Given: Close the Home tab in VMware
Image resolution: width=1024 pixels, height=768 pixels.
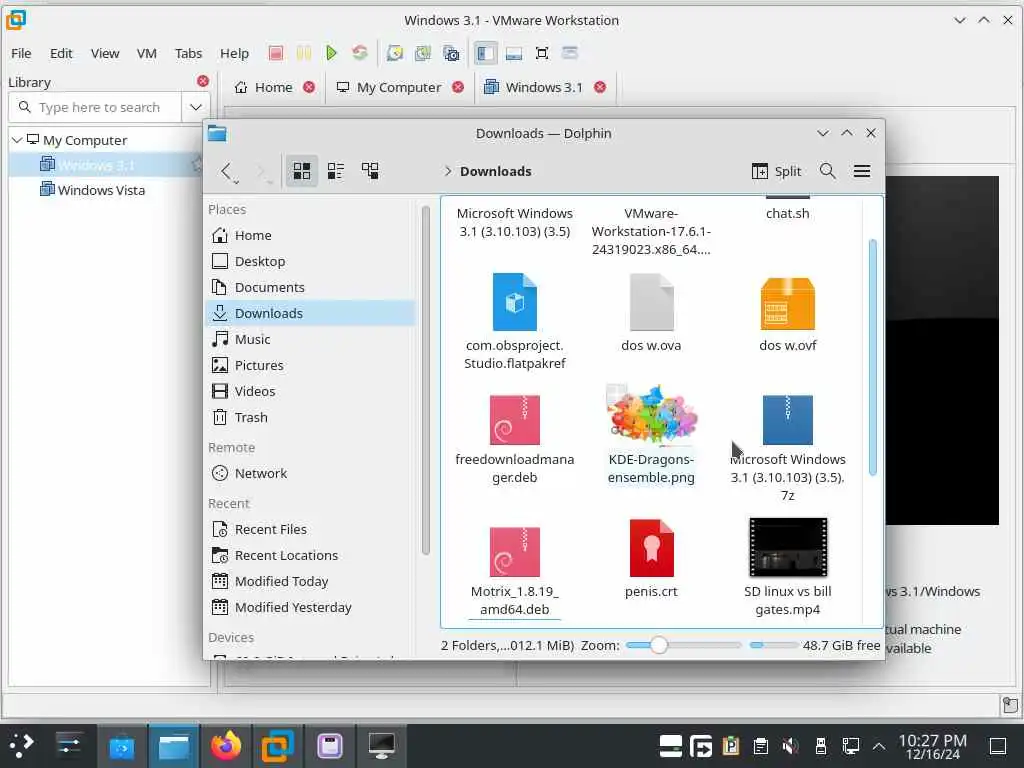Looking at the screenshot, I should click(x=309, y=87).
